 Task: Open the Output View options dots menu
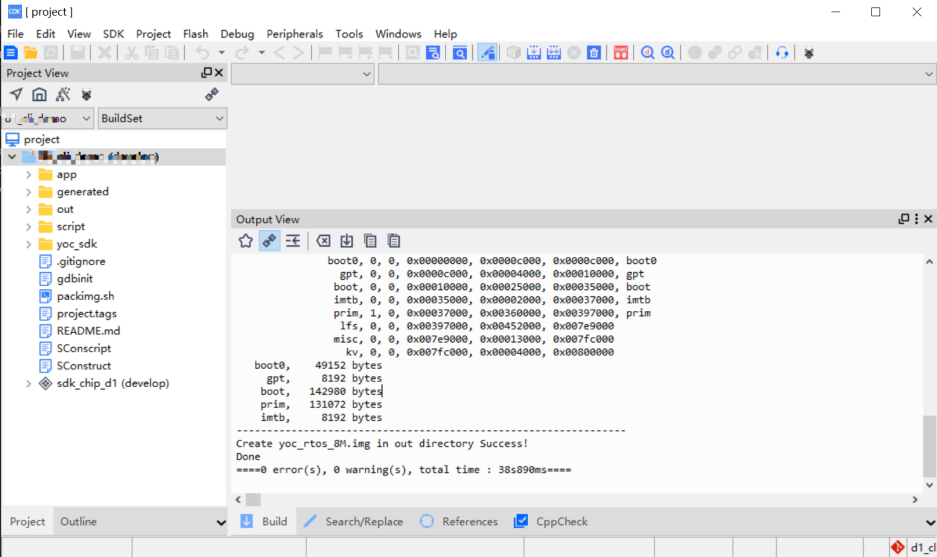coord(917,219)
